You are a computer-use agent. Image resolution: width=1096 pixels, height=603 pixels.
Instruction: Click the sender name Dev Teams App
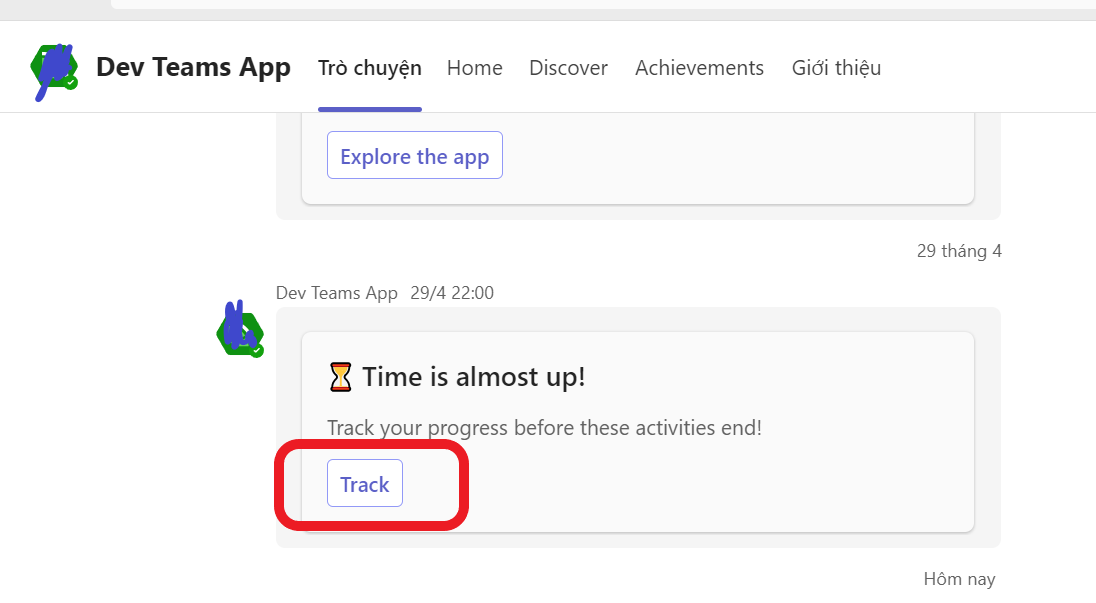[x=337, y=292]
